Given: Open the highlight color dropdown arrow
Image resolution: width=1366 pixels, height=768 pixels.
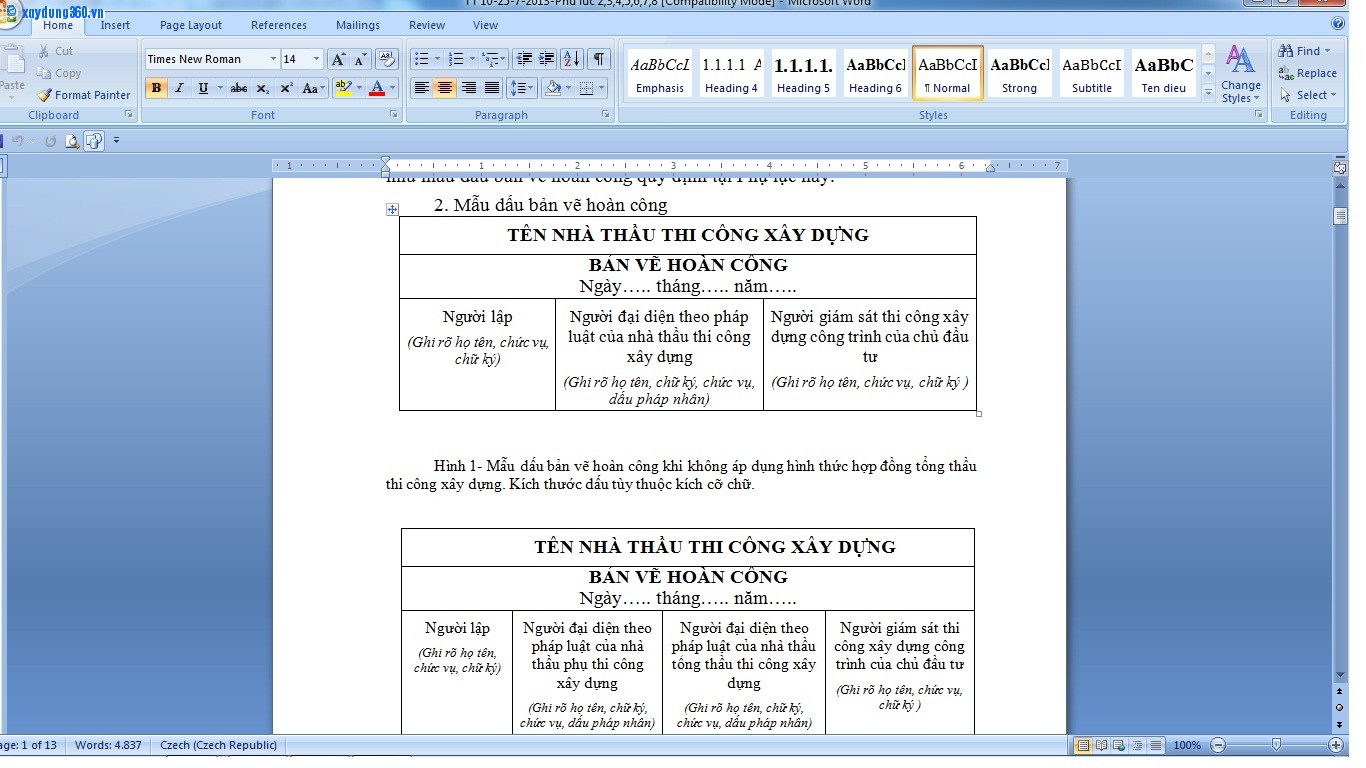Looking at the screenshot, I should (x=358, y=88).
